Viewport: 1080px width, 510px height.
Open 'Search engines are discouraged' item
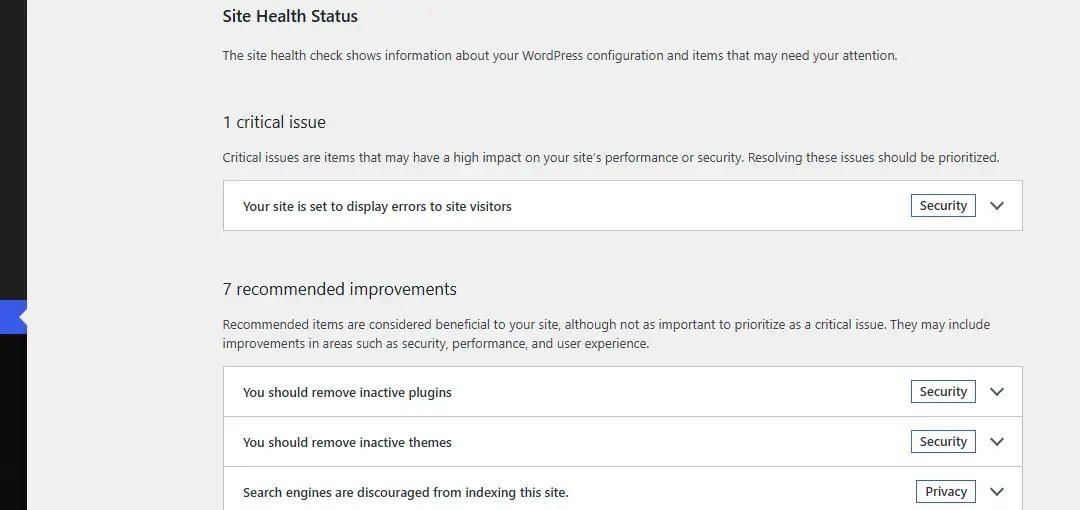(623, 491)
